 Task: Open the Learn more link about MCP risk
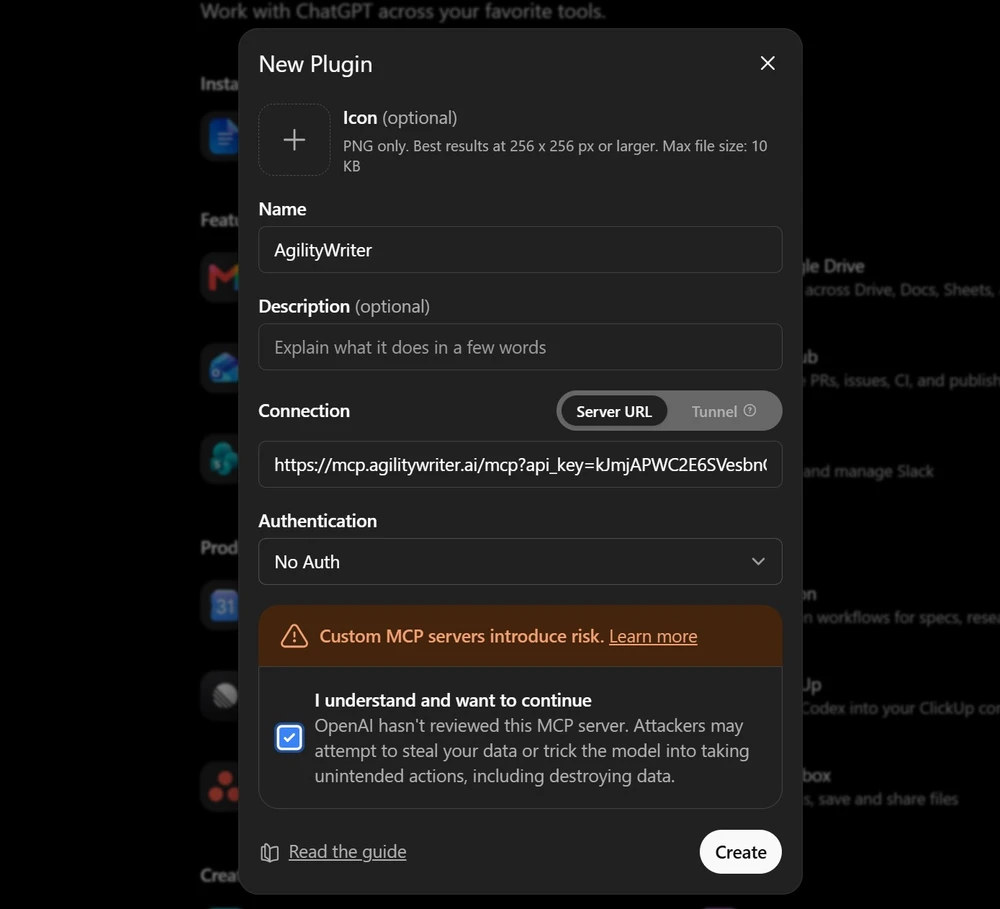(x=653, y=637)
